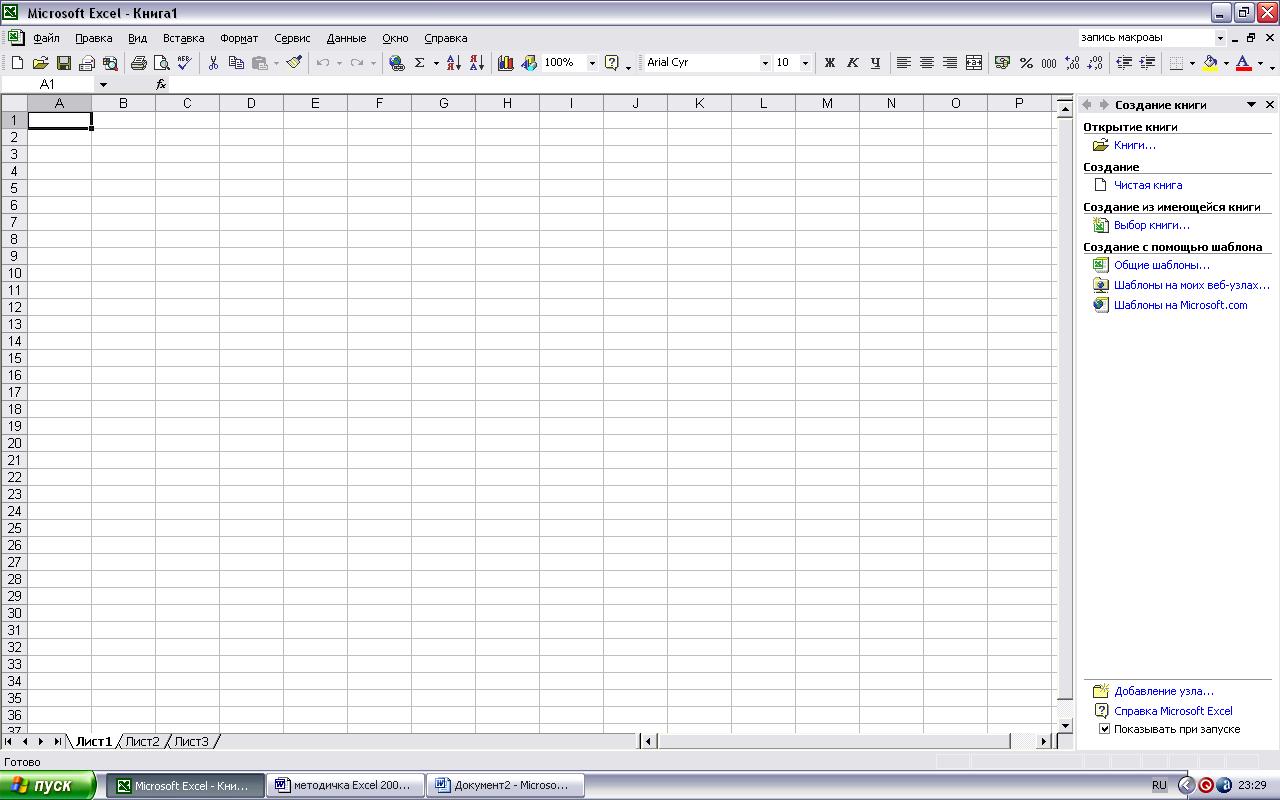Run the spelling check icon

click(x=185, y=62)
